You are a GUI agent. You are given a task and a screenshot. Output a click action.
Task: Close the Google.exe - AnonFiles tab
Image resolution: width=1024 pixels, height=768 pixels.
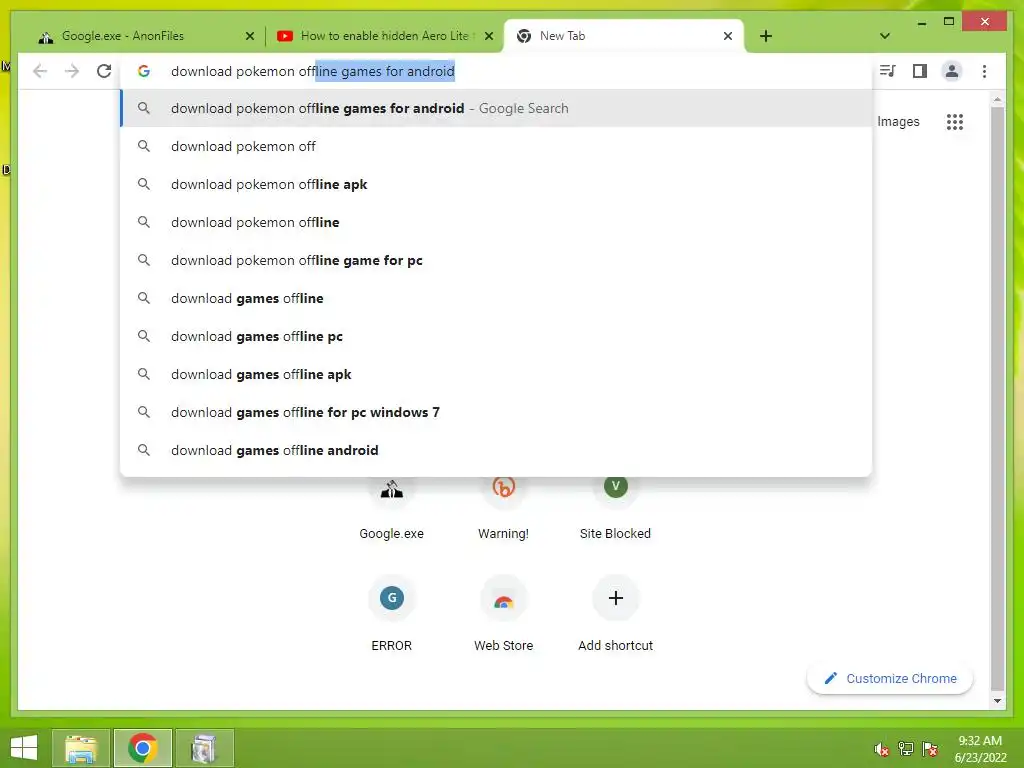tap(249, 36)
